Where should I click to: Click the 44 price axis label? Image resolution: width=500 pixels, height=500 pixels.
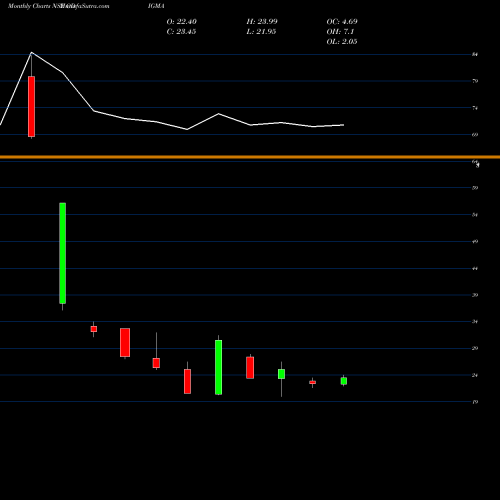point(475,268)
